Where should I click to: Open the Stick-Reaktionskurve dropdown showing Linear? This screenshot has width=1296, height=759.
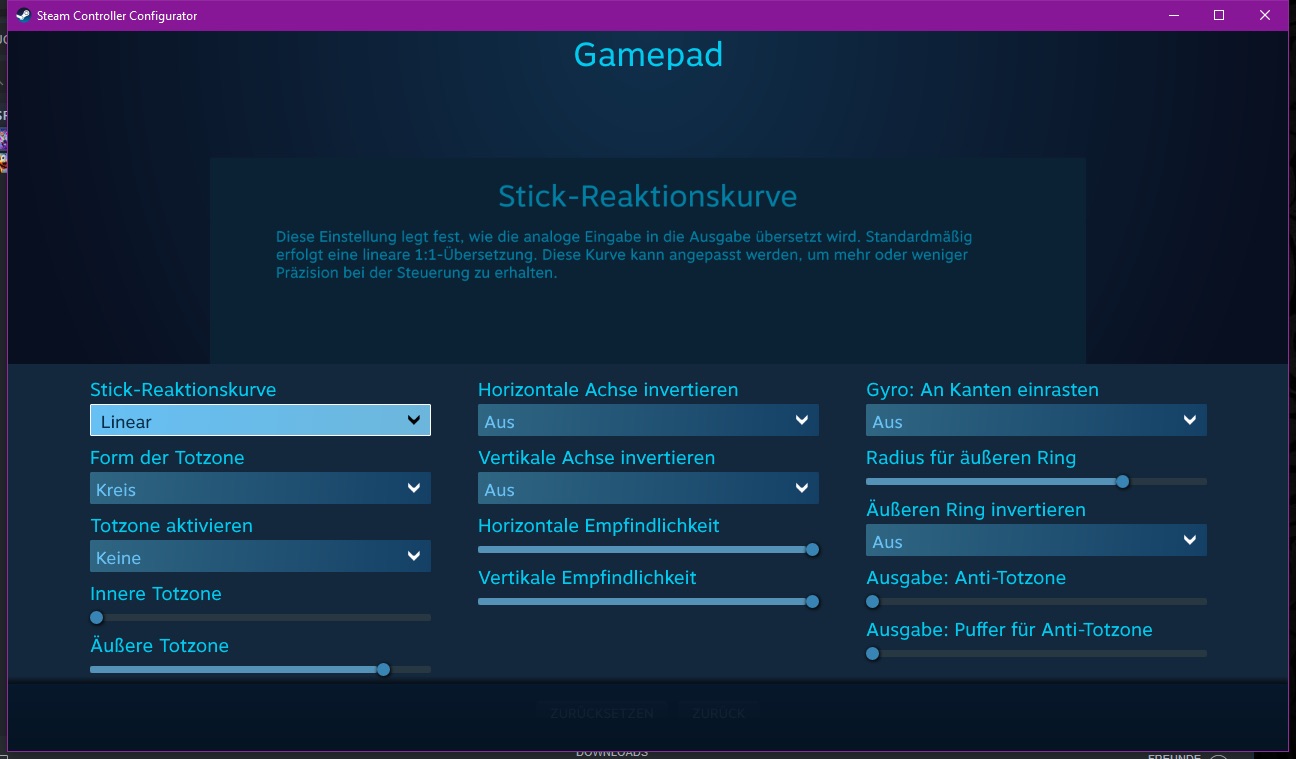pyautogui.click(x=260, y=420)
